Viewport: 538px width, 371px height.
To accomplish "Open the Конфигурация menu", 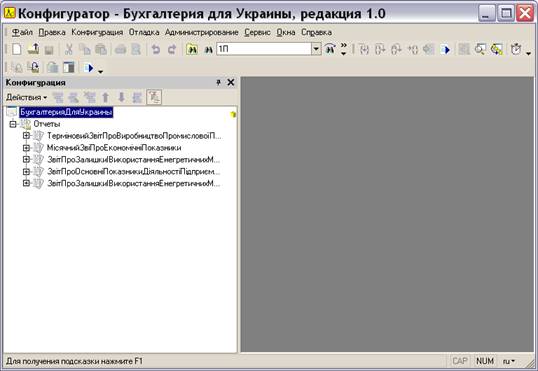I will tap(97, 32).
